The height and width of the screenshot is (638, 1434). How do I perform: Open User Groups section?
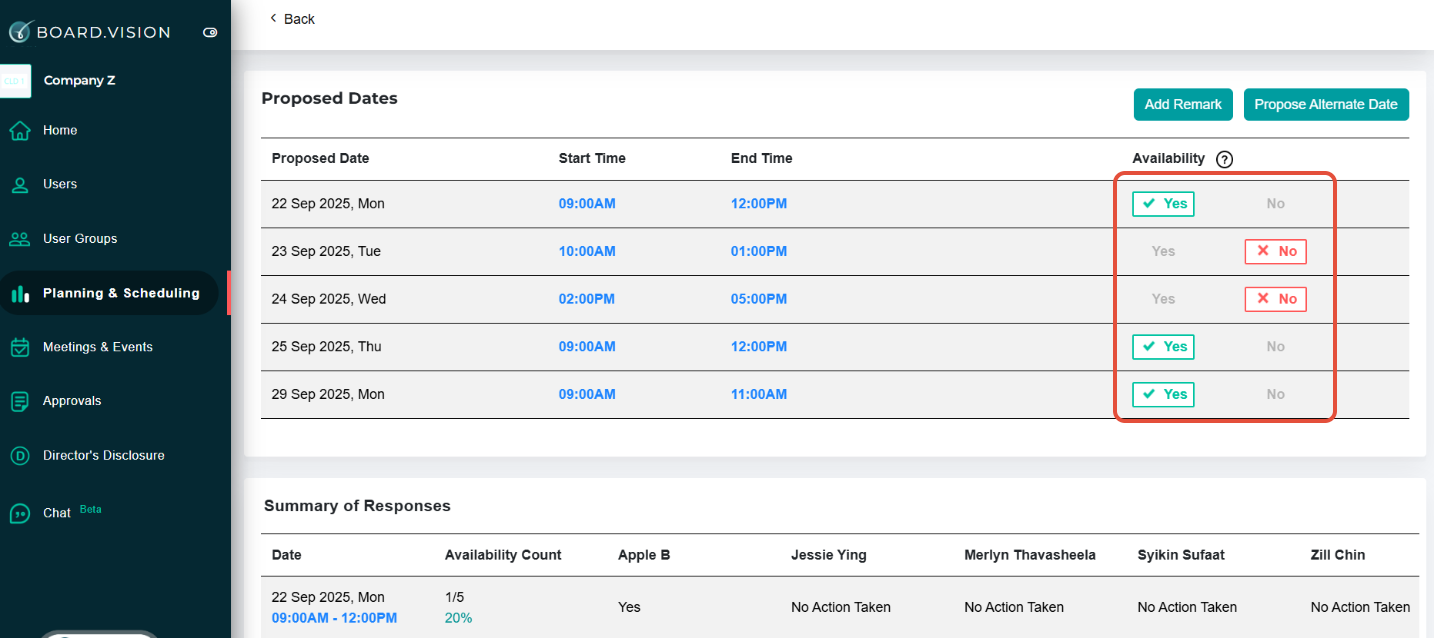point(80,238)
